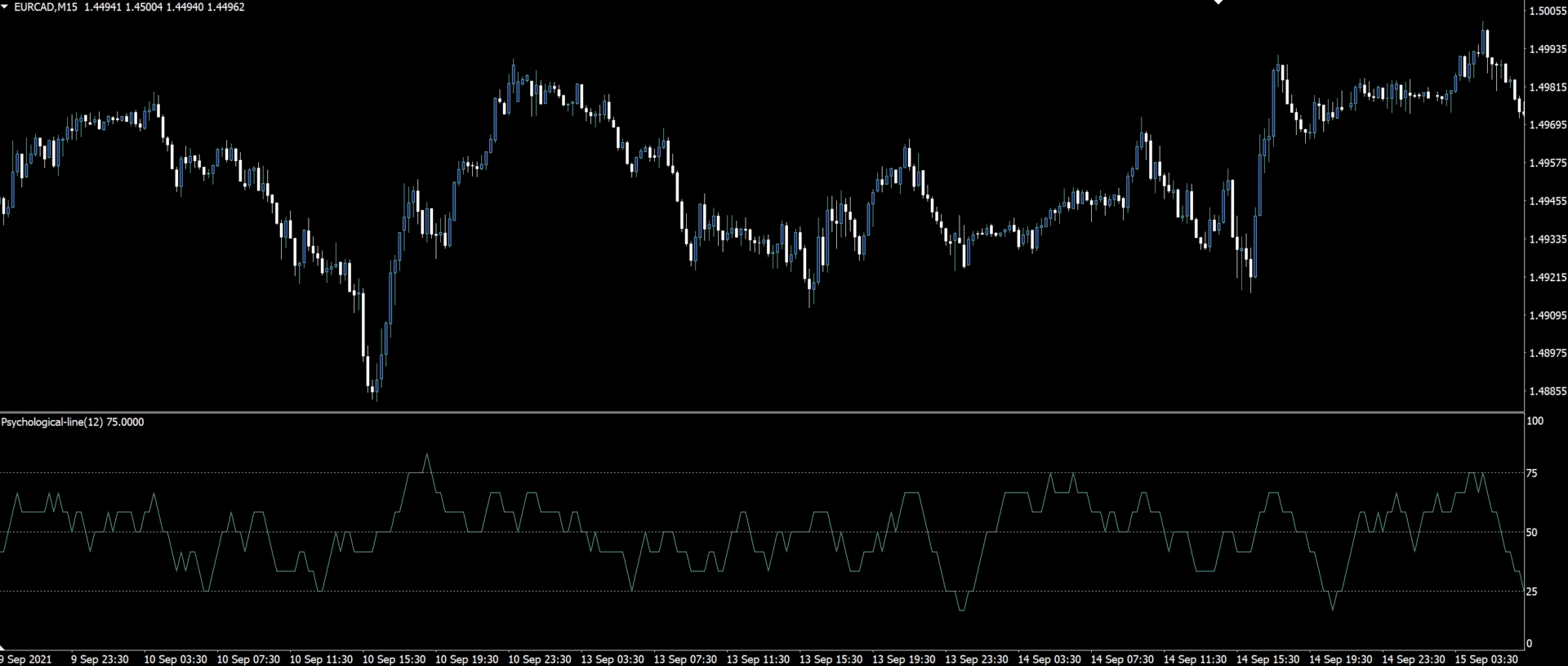Screen dimensions: 1568x666
Task: Click the 9 Sep 23:30 time label
Action: click(x=100, y=659)
